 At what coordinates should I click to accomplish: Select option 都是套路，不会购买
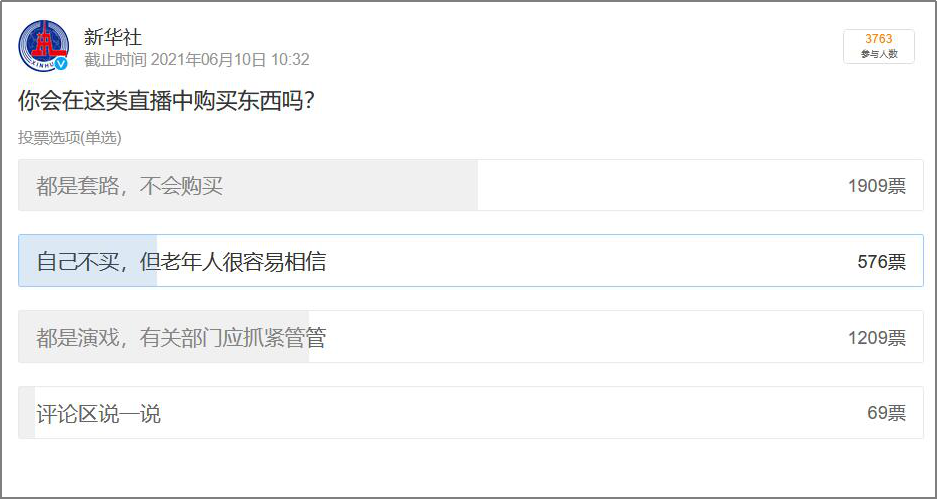click(471, 185)
